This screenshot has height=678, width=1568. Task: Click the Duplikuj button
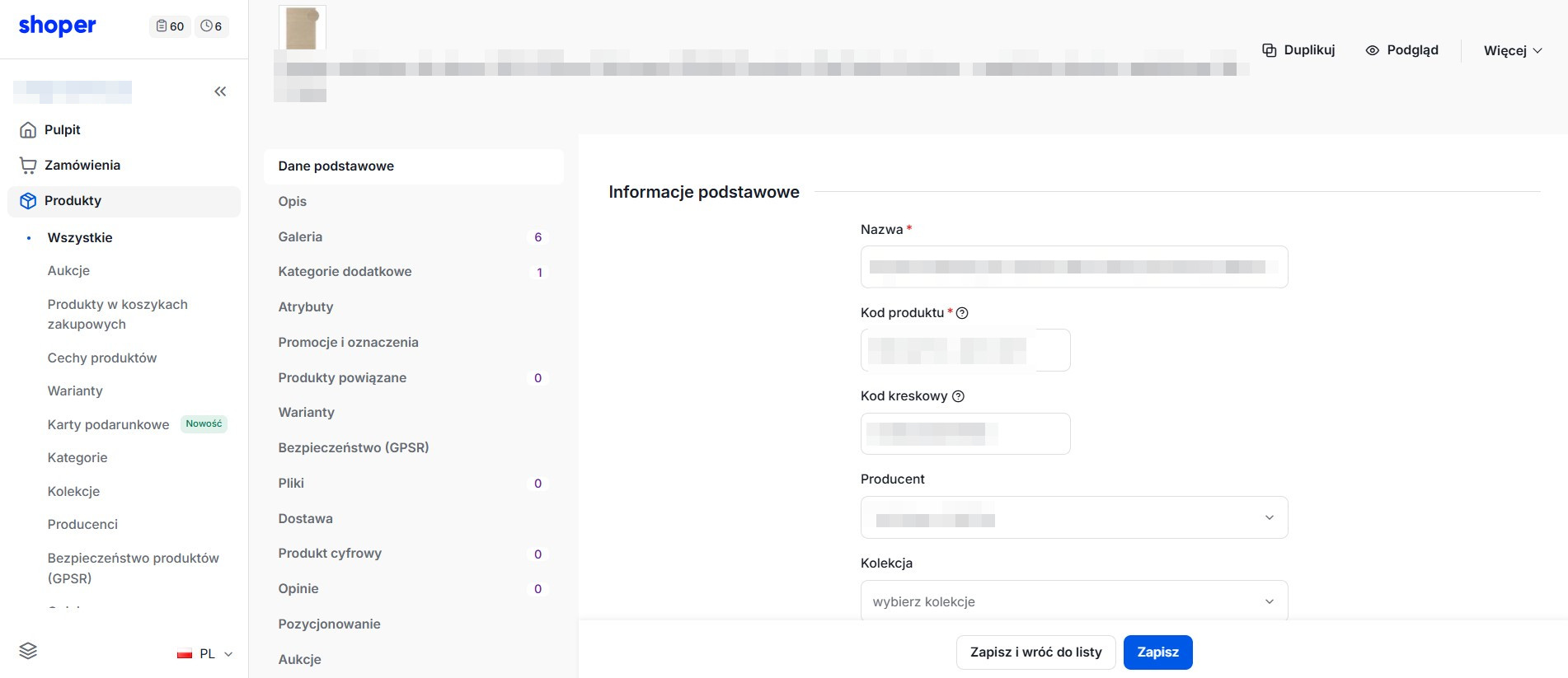[x=1298, y=50]
